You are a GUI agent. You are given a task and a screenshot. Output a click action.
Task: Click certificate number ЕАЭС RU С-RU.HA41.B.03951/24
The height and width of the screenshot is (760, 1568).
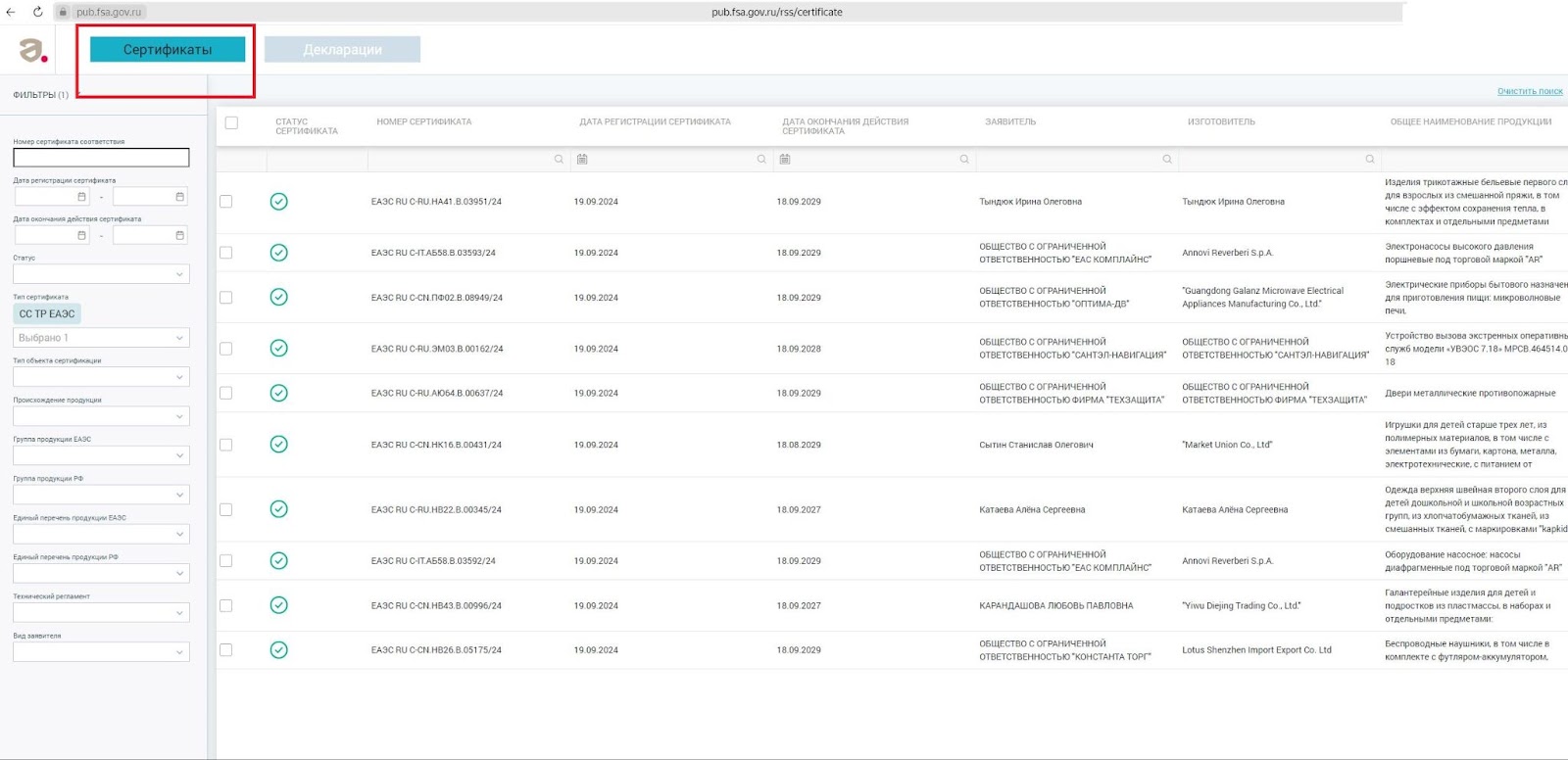(436, 202)
